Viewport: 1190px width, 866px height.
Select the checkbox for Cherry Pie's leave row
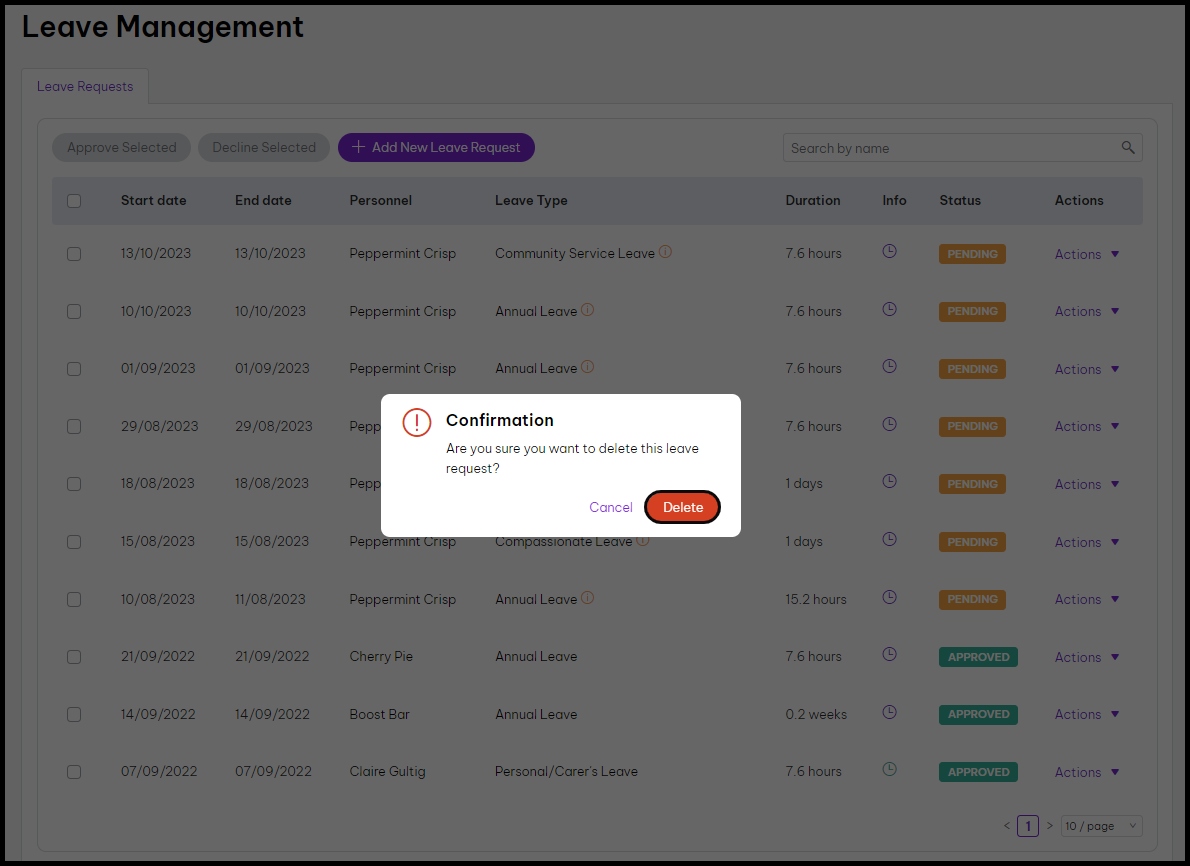(74, 657)
